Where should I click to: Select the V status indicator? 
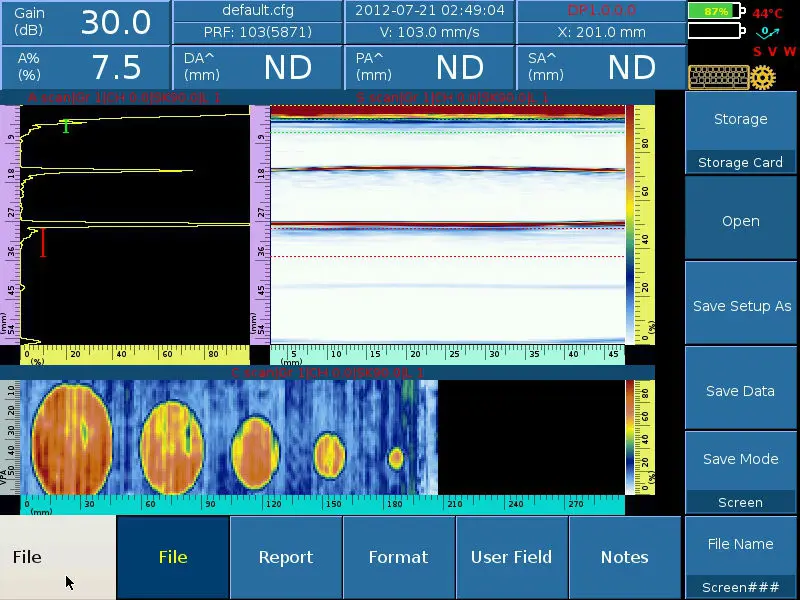774,50
